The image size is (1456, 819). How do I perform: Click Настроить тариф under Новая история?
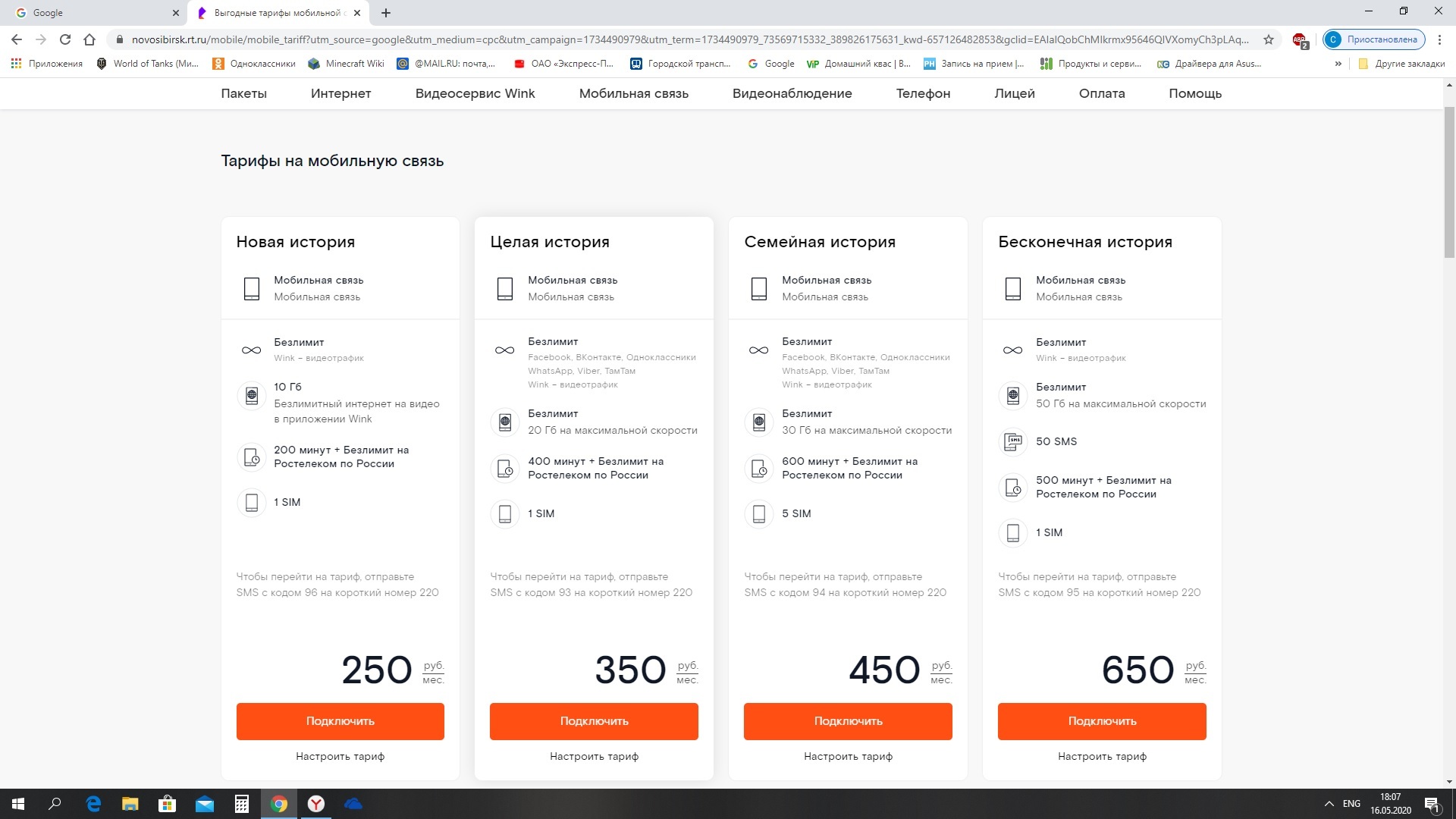(340, 756)
